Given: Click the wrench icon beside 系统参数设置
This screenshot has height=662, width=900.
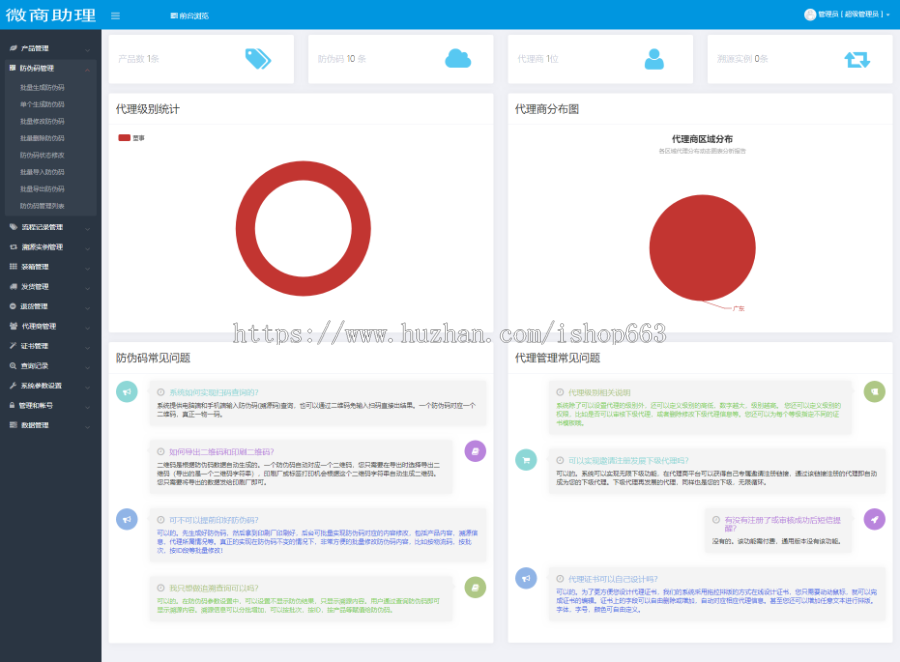Looking at the screenshot, I should click(13, 385).
